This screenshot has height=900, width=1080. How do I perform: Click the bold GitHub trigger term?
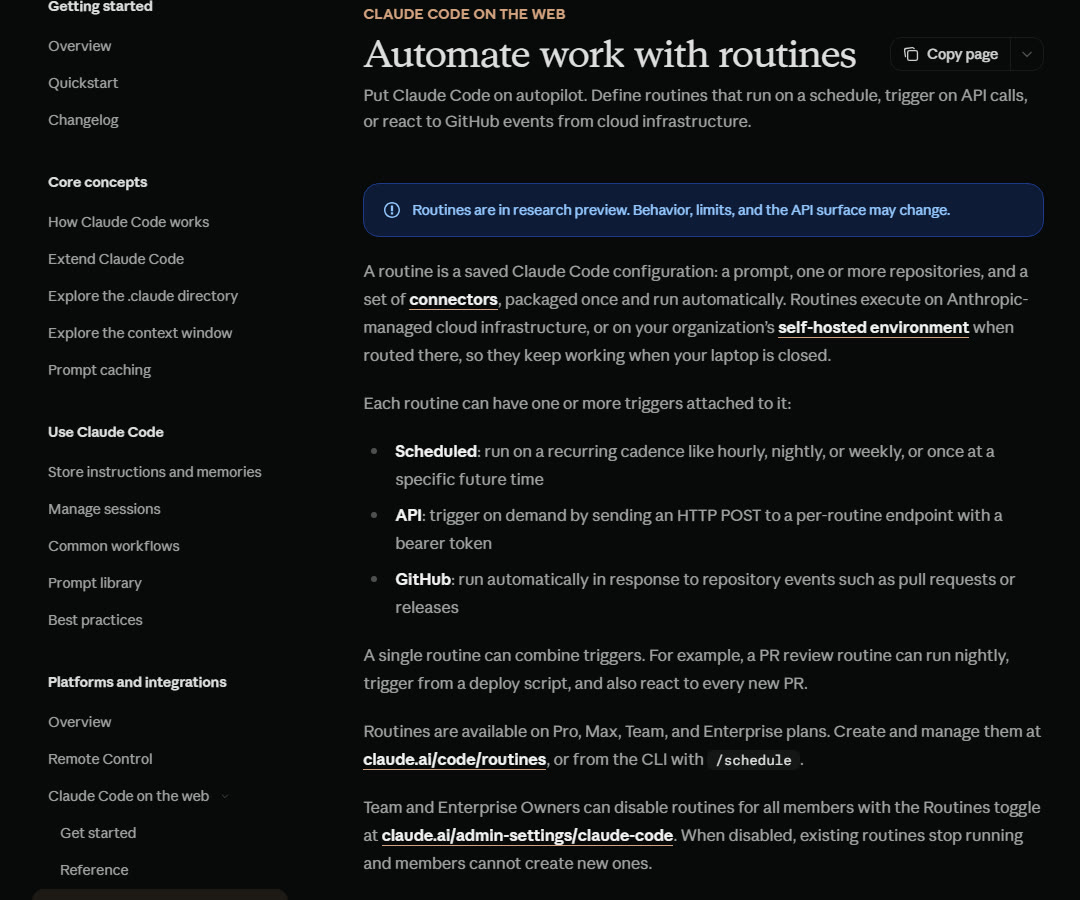point(422,580)
